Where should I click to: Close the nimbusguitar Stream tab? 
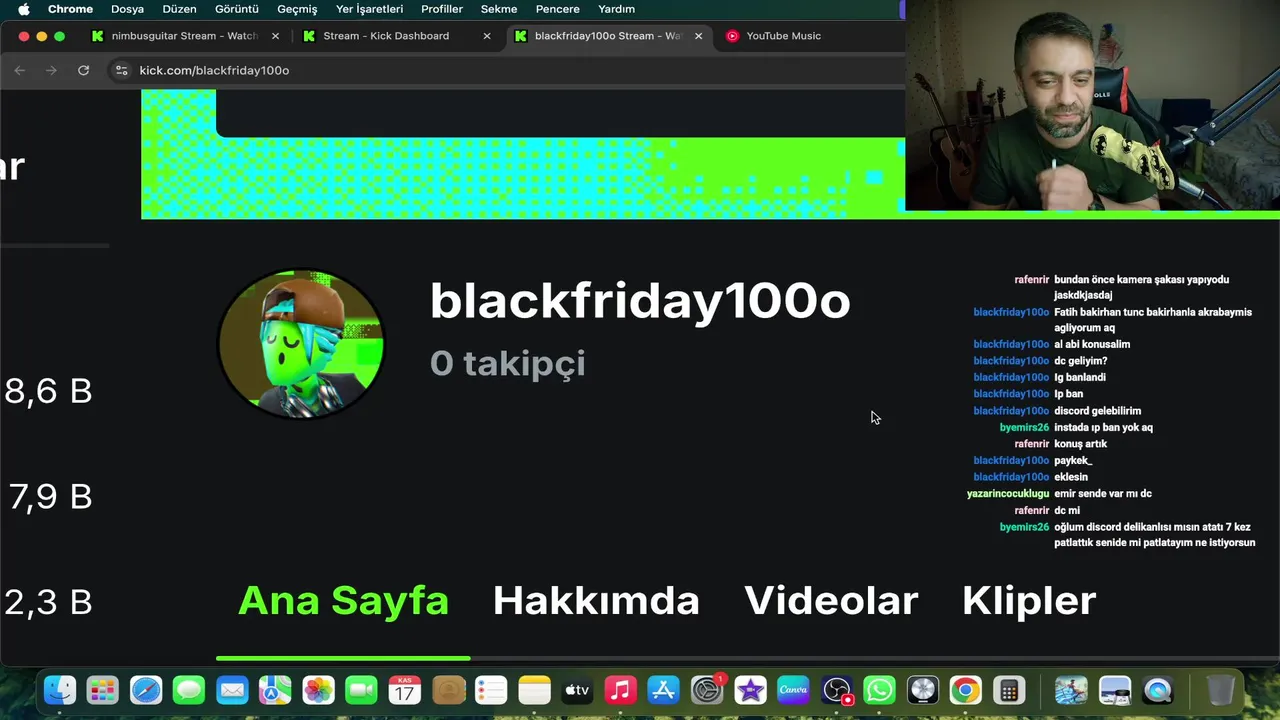pyautogui.click(x=275, y=36)
